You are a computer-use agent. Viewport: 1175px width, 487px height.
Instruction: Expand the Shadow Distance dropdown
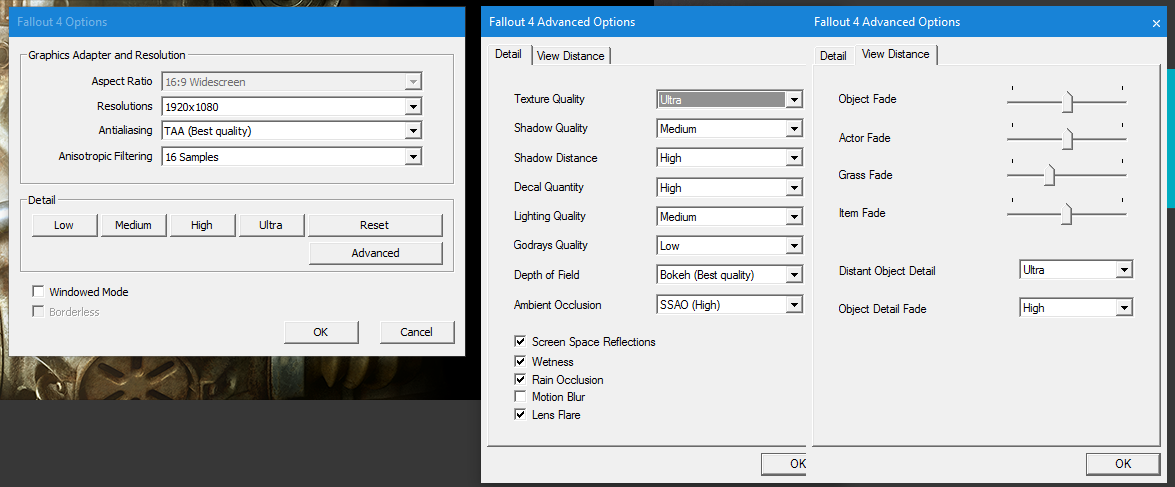729,158
